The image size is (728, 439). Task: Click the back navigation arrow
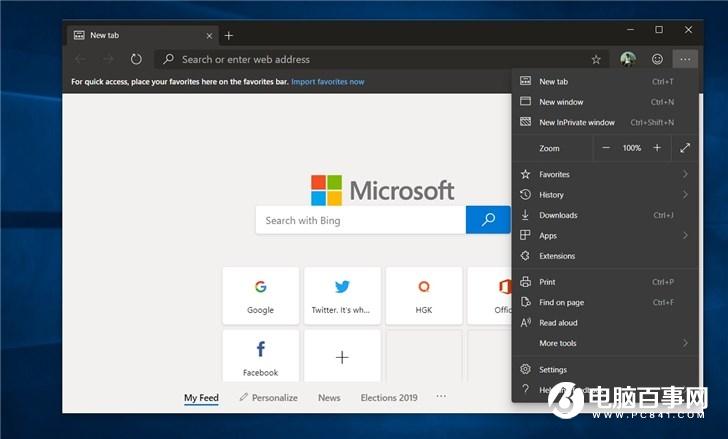(x=80, y=59)
